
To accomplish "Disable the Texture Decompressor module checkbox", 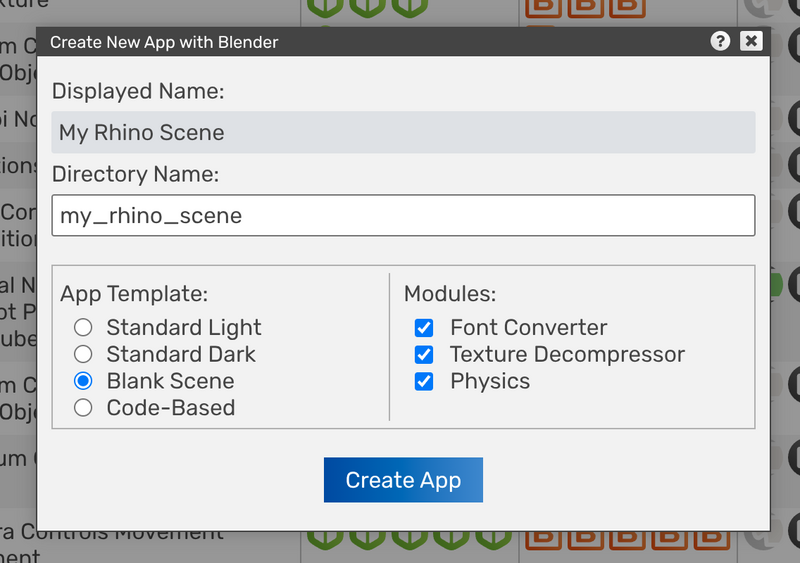I will click(424, 354).
